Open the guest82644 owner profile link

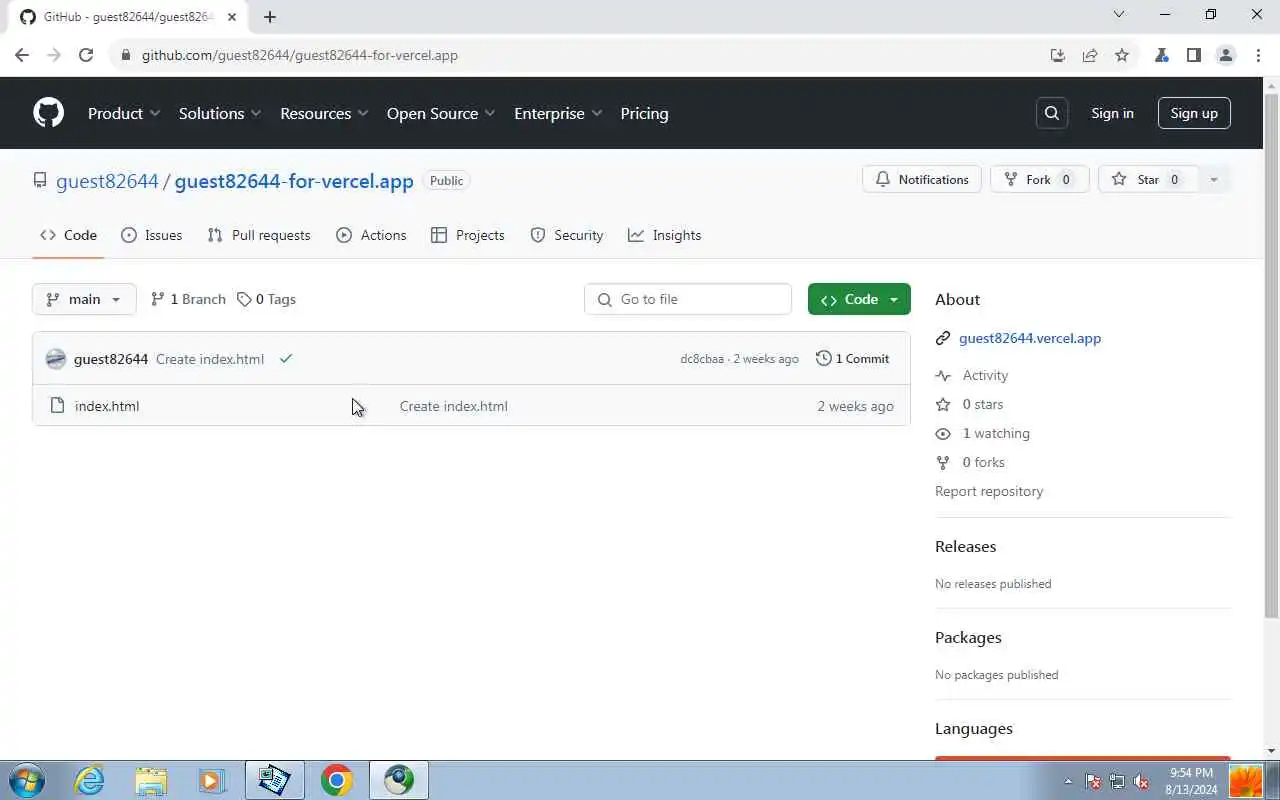[107, 181]
